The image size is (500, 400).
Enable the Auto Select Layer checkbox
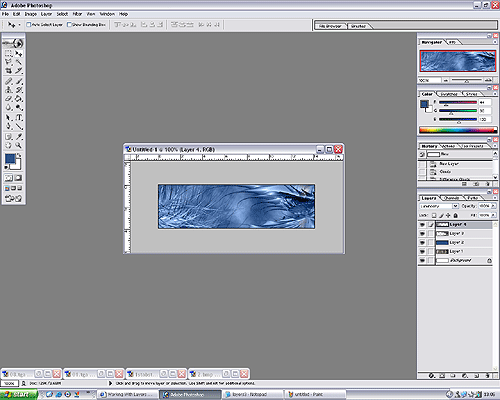coord(29,24)
